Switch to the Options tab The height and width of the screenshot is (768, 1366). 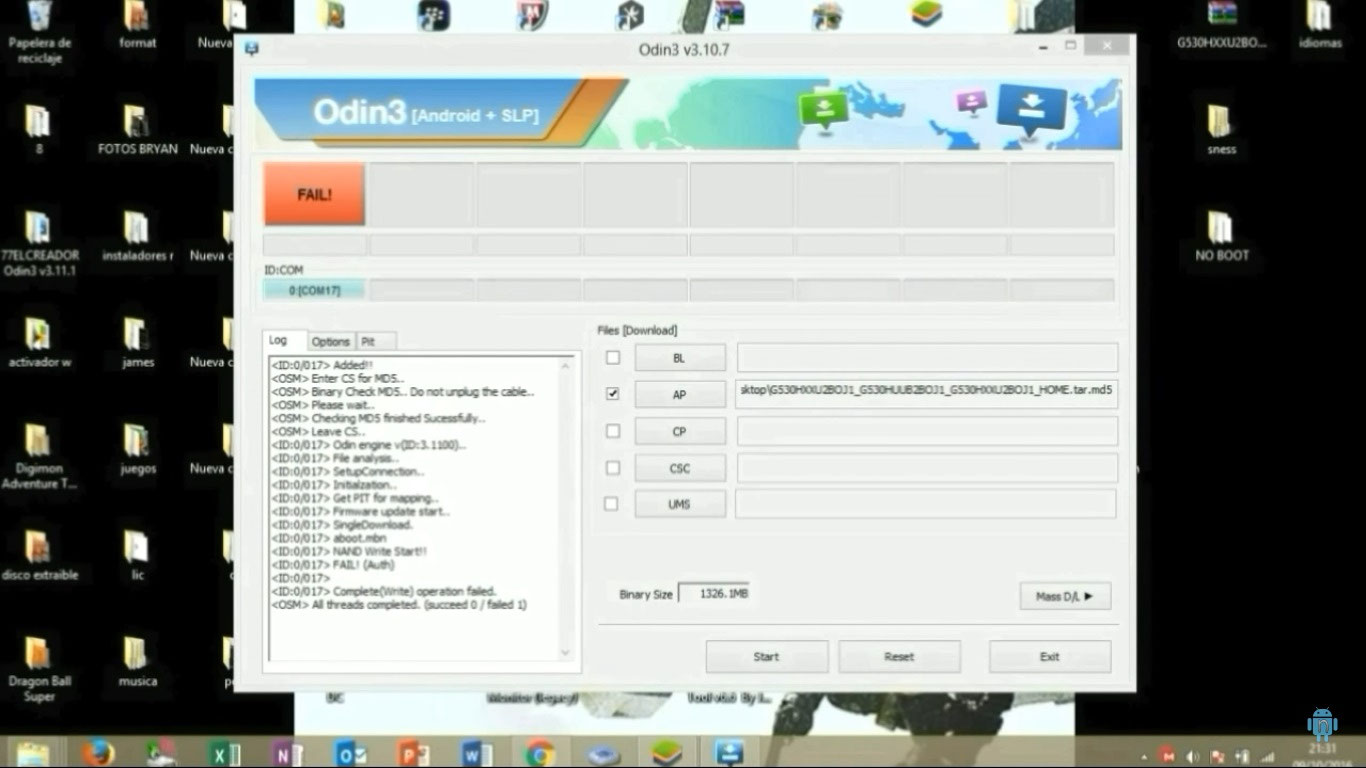tap(330, 341)
